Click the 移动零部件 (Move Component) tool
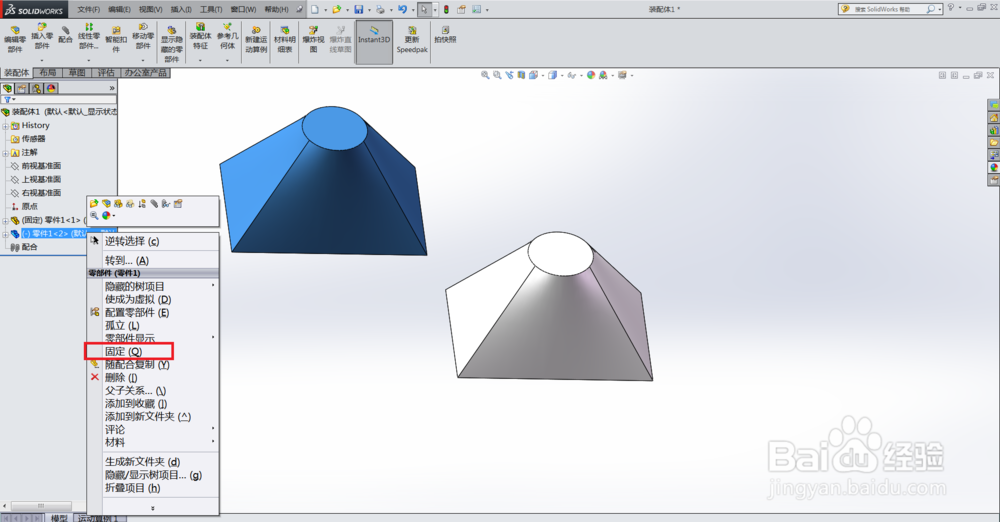The width and height of the screenshot is (1000, 522). 143,37
